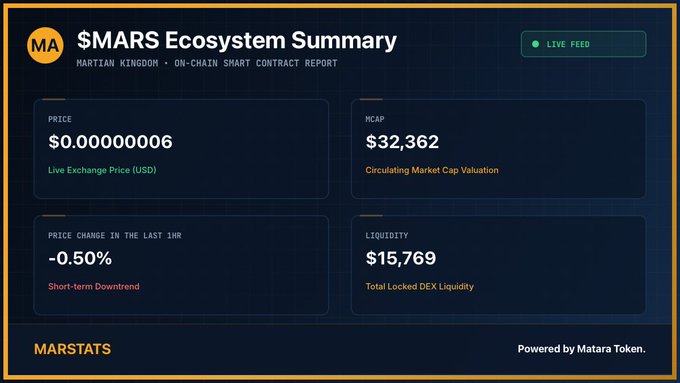Image resolution: width=680 pixels, height=383 pixels.
Task: Click the -0.50% price change value
Action: [x=80, y=259]
